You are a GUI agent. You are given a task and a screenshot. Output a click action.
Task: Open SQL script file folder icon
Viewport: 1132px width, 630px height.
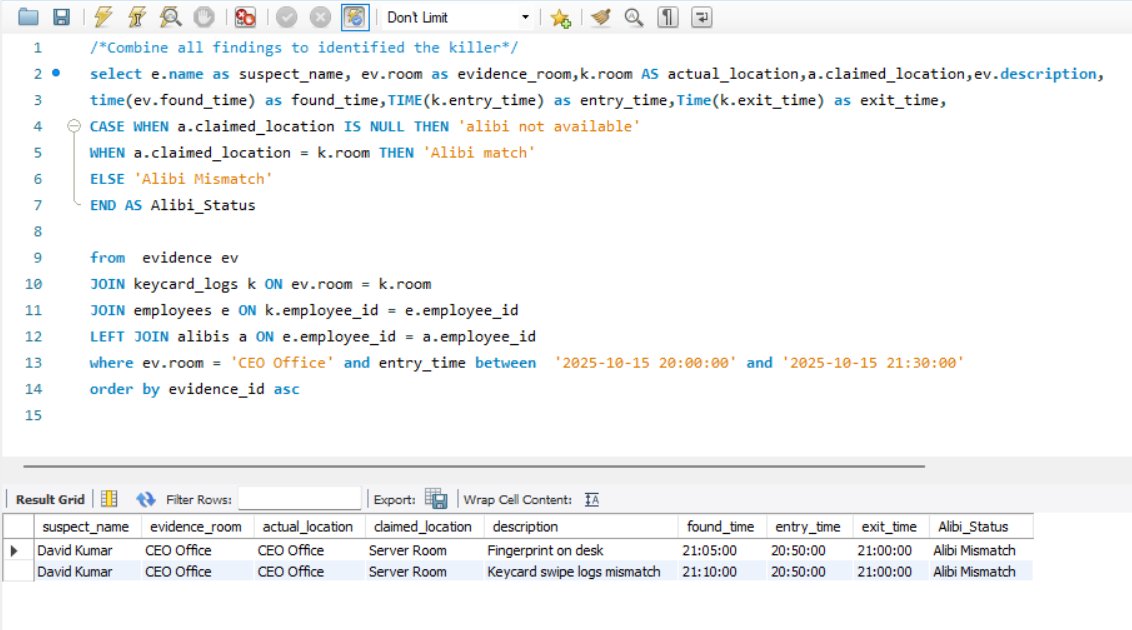coord(28,17)
